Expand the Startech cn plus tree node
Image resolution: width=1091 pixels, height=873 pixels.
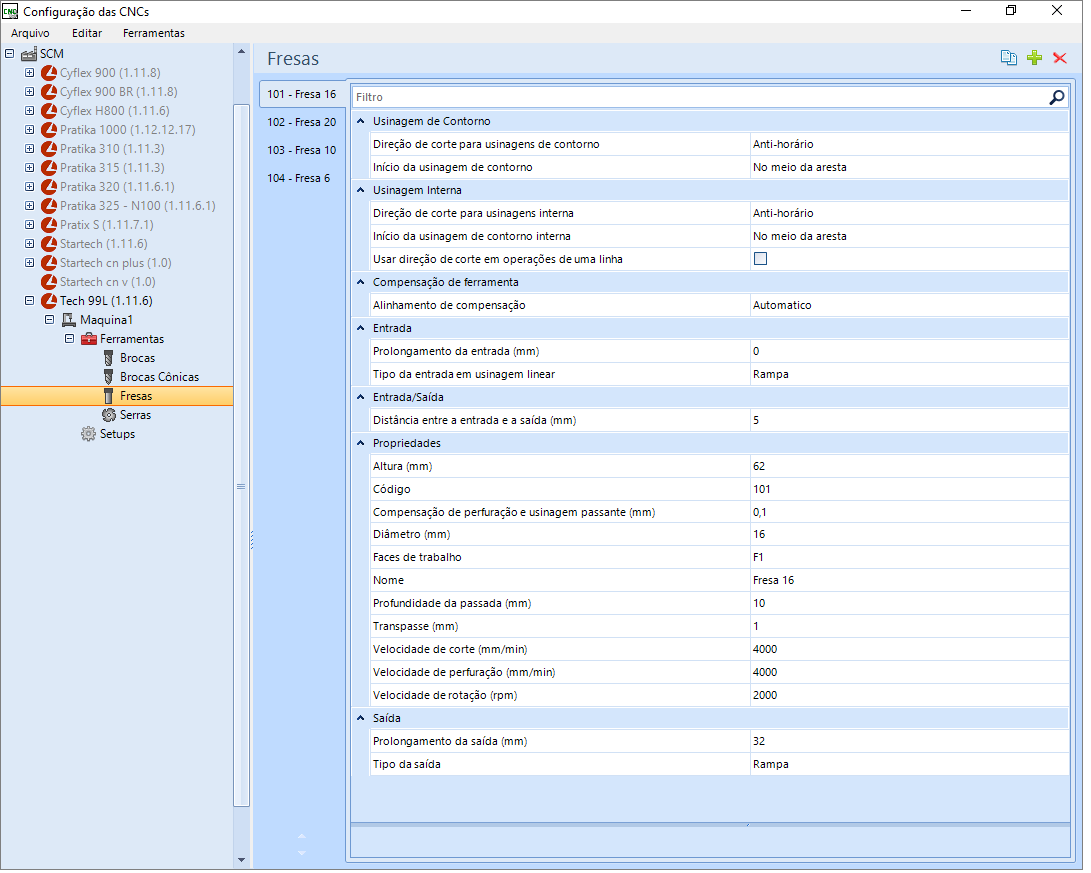(29, 264)
